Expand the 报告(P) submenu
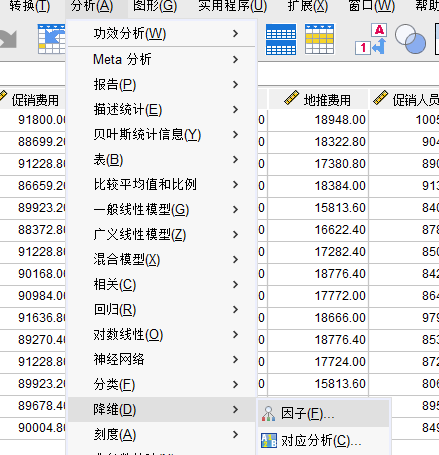Image resolution: width=439 pixels, height=455 pixels. click(x=162, y=85)
